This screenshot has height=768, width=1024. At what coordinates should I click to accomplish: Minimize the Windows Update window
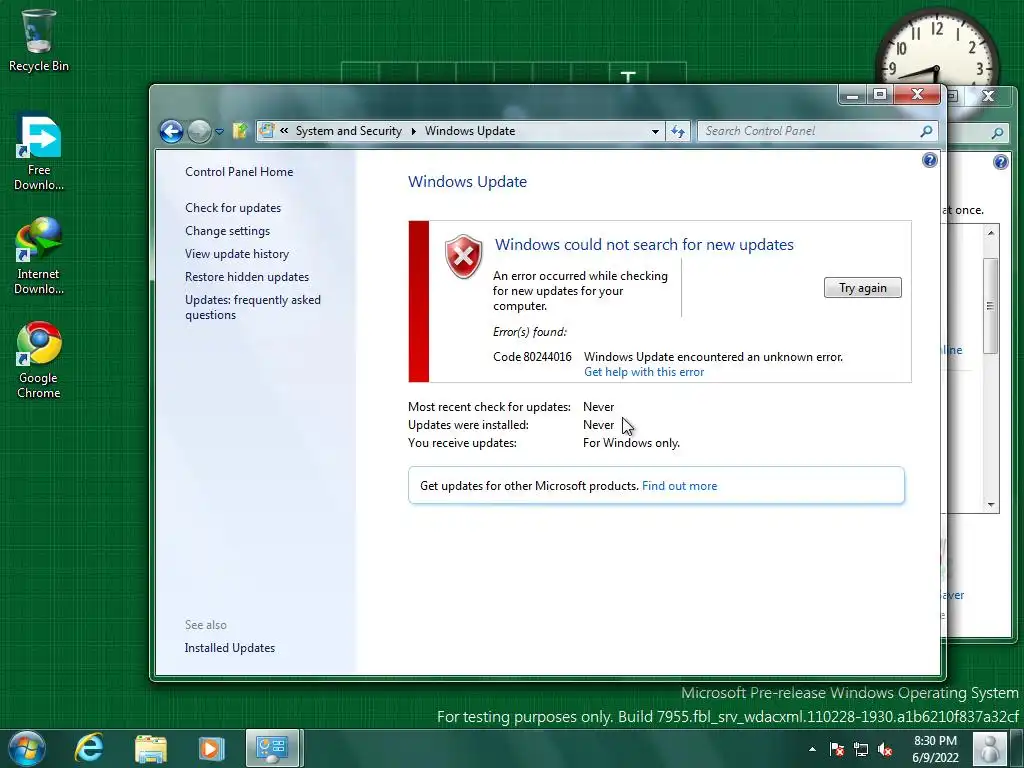[852, 95]
